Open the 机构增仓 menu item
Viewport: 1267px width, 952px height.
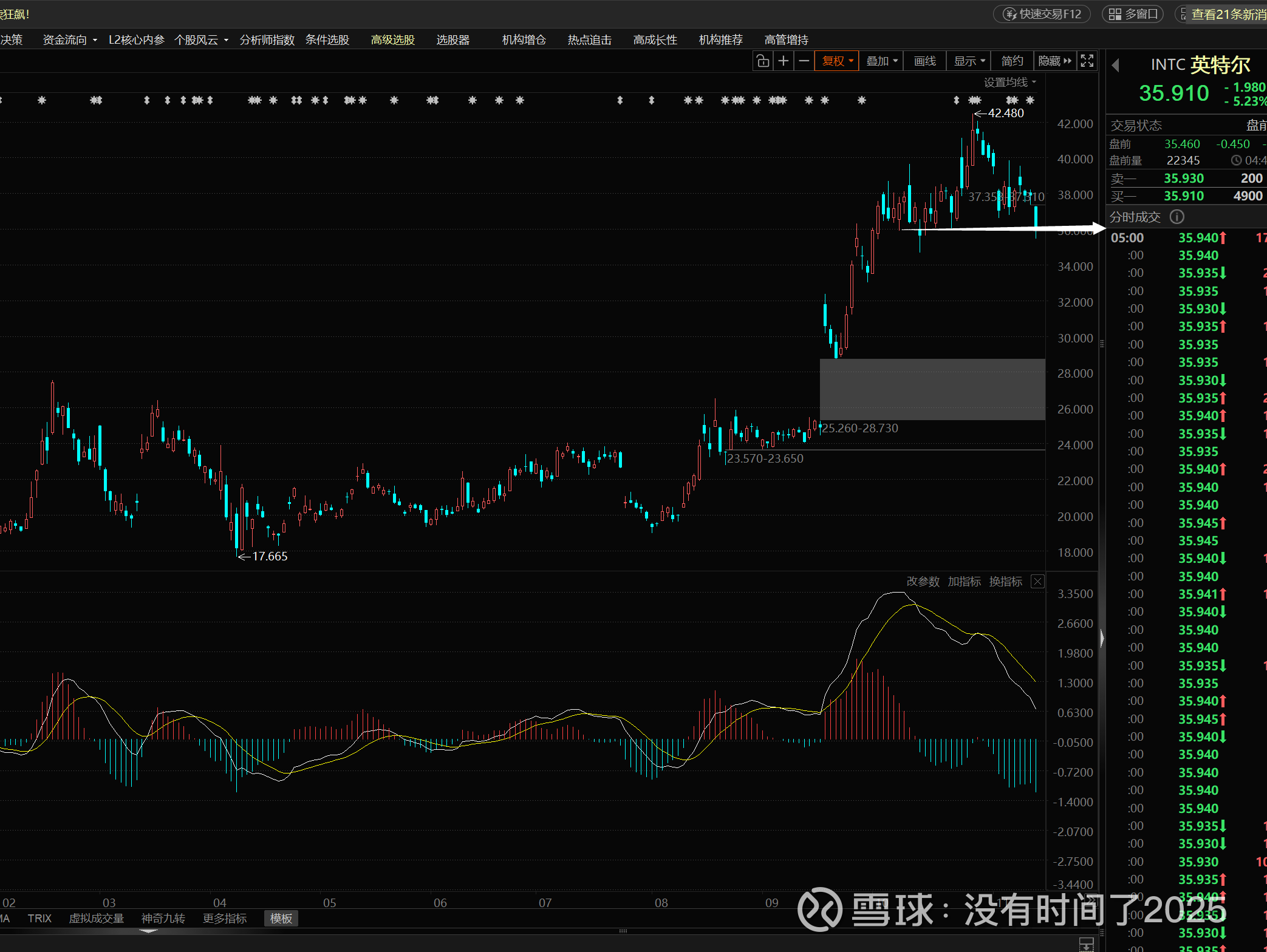(524, 40)
